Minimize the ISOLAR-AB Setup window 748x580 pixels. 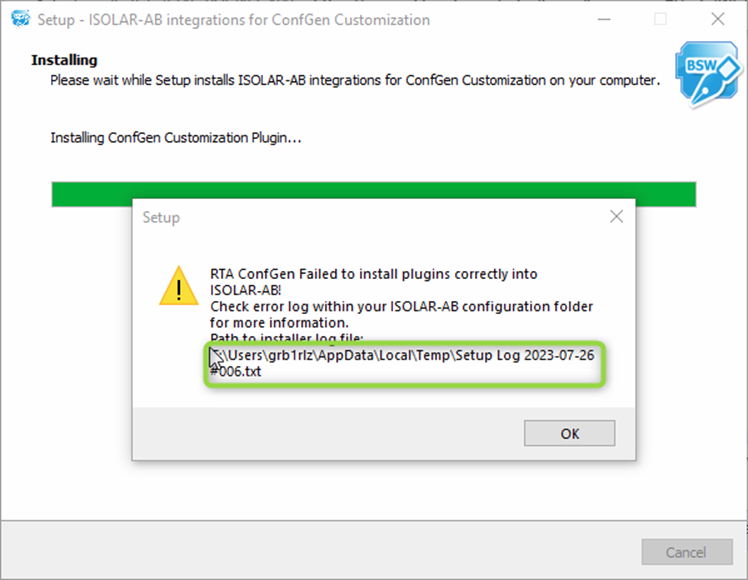[x=604, y=20]
